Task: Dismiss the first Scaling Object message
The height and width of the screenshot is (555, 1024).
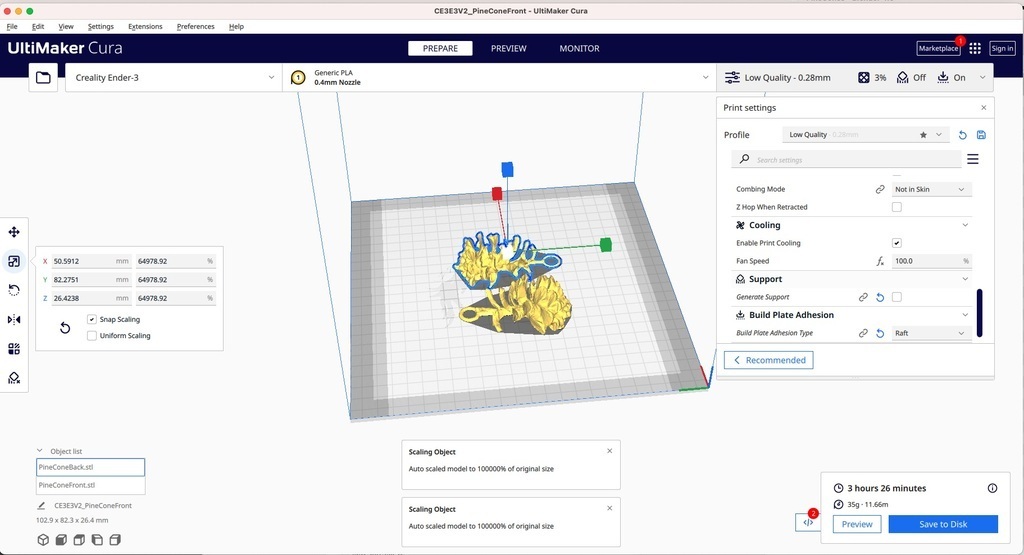Action: (609, 451)
